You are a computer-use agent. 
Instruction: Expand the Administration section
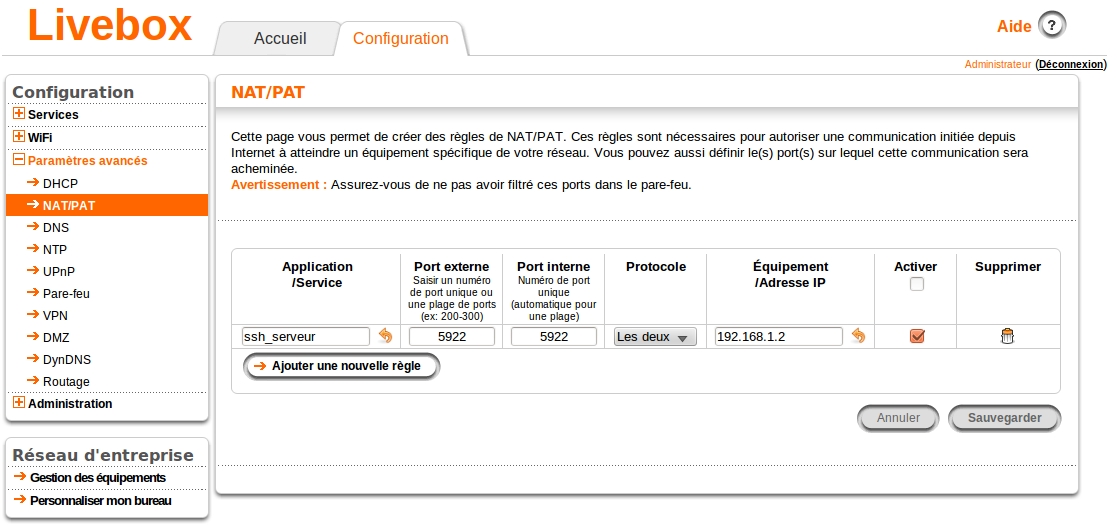tap(19, 403)
